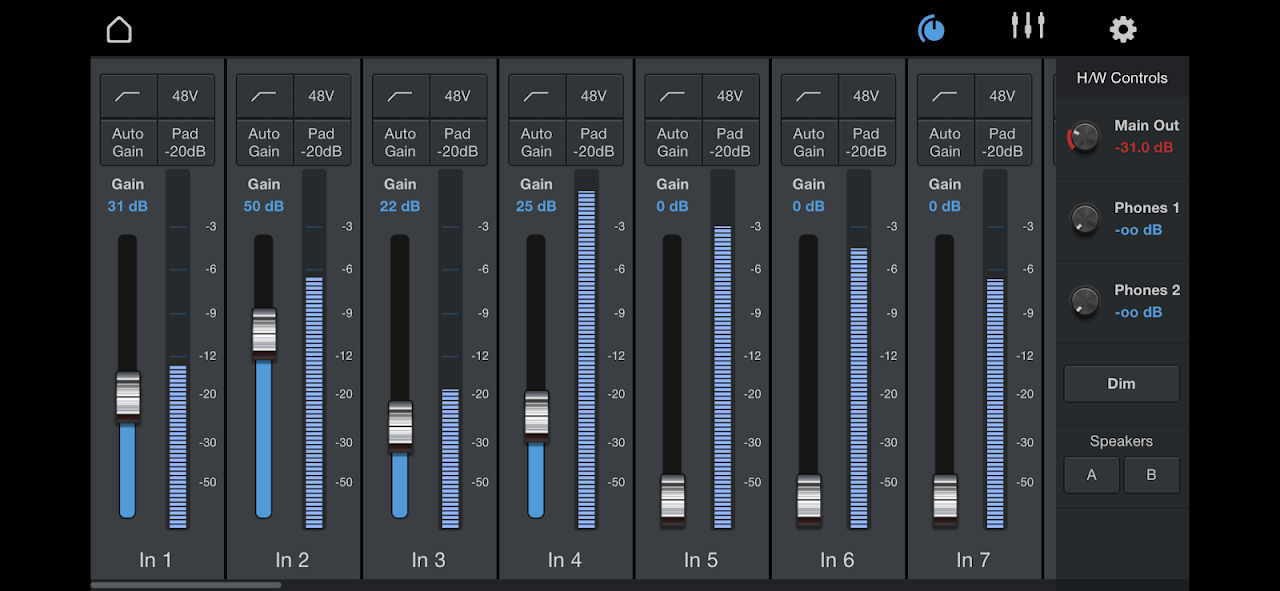Enable 48V phantom power on In 6

pos(866,96)
